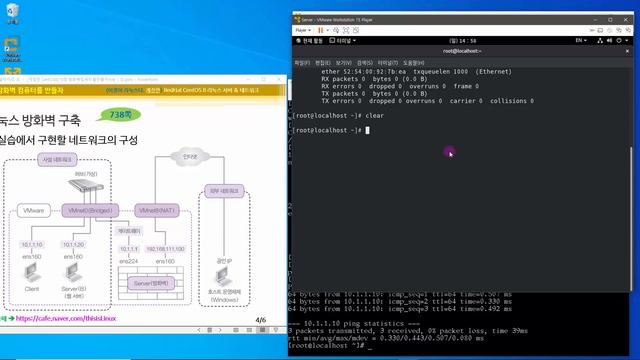
Task: Open the 도움말(H) menu in terminal
Action: pyautogui.click(x=413, y=63)
